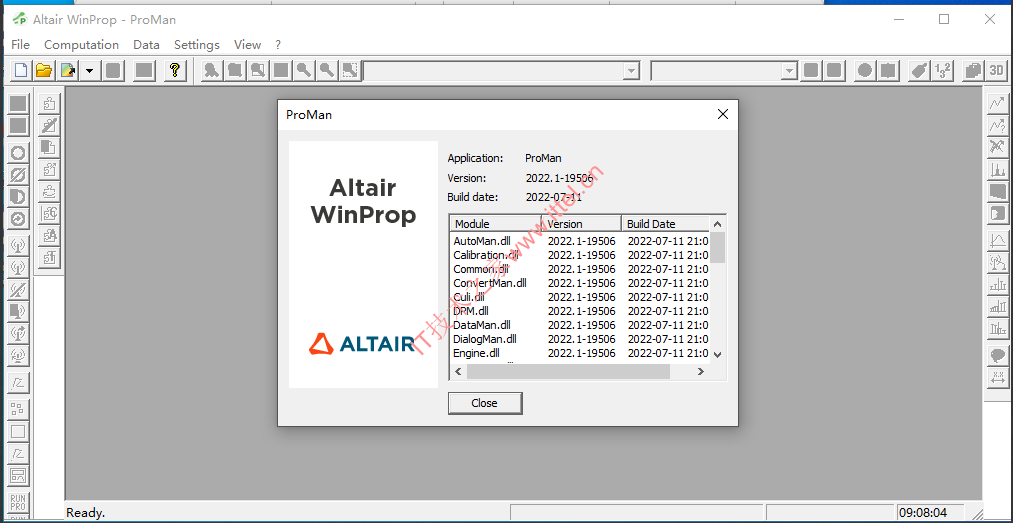1013x523 pixels.
Task: Select the Calibration.dll row
Action: (580, 255)
